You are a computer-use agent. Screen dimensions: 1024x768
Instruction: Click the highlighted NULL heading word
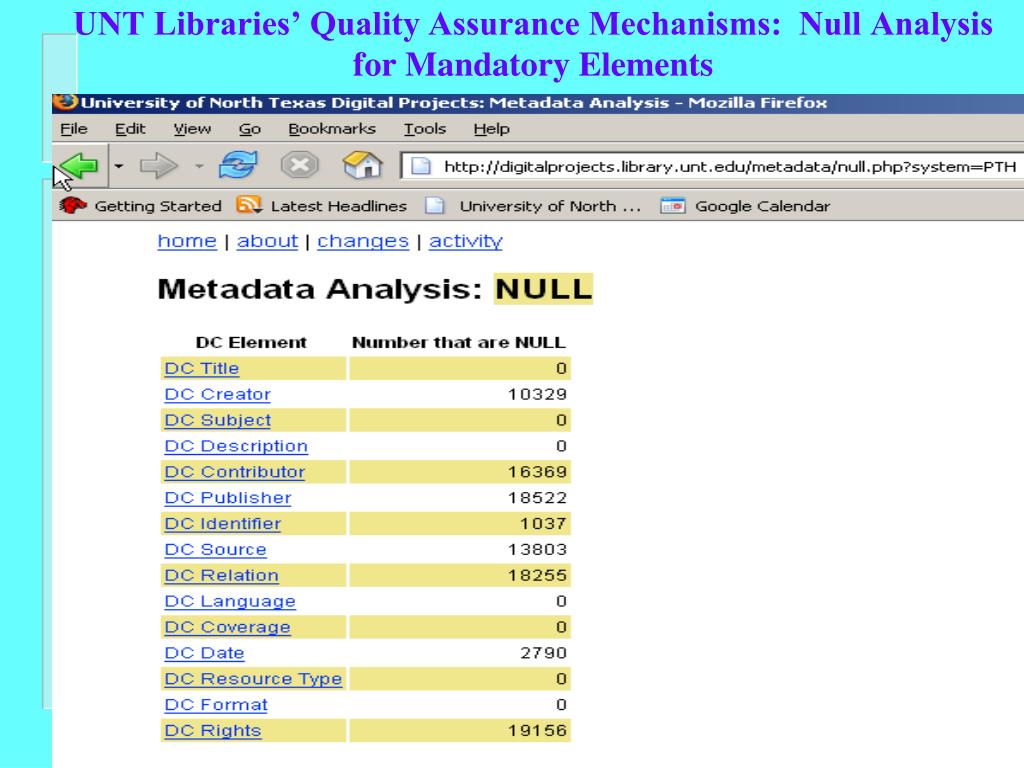coord(543,289)
